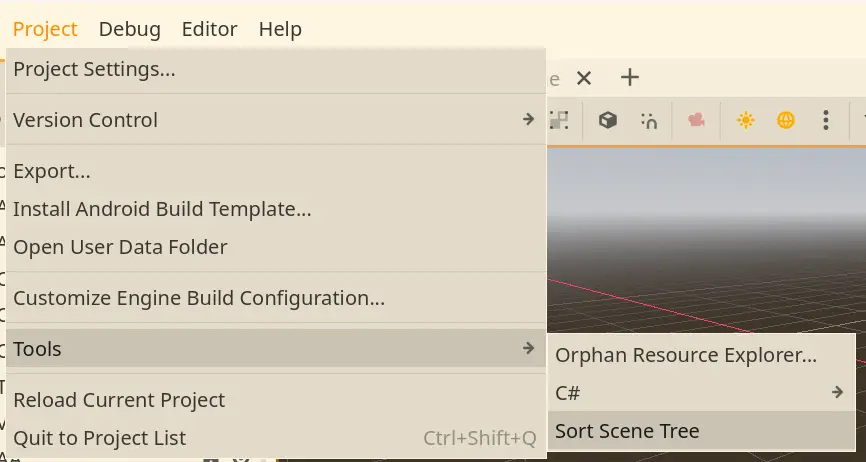Click the partially hidden grid icon in the toolbar
This screenshot has width=866, height=462.
558,120
